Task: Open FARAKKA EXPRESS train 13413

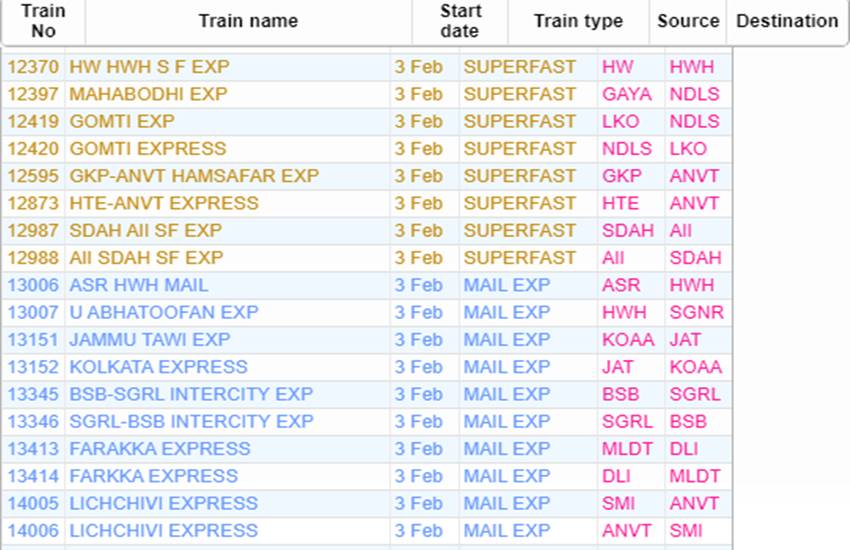Action: click(x=160, y=448)
